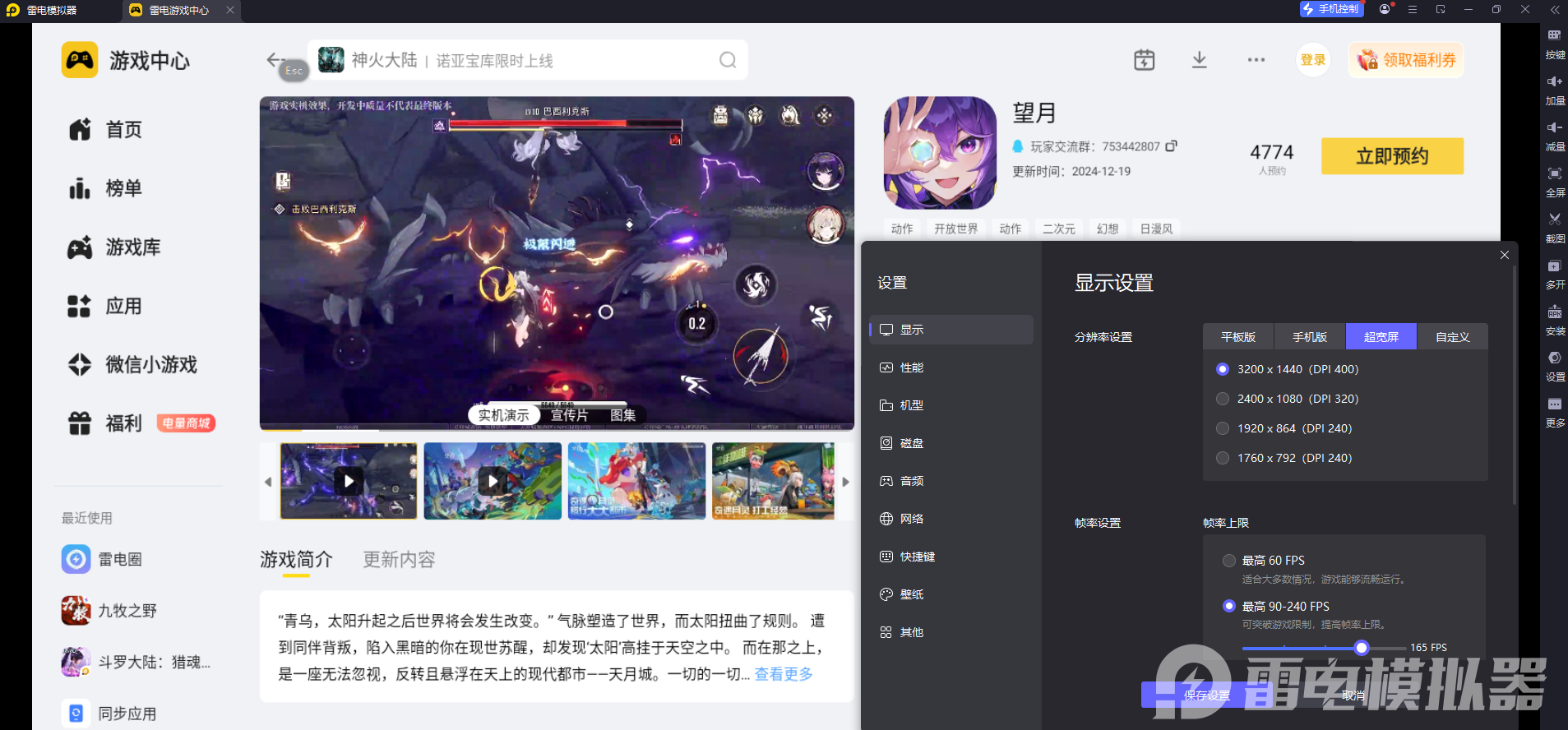The height and width of the screenshot is (730, 1568).
Task: Switch to 超宽屏 resolution tab
Action: (1381, 336)
